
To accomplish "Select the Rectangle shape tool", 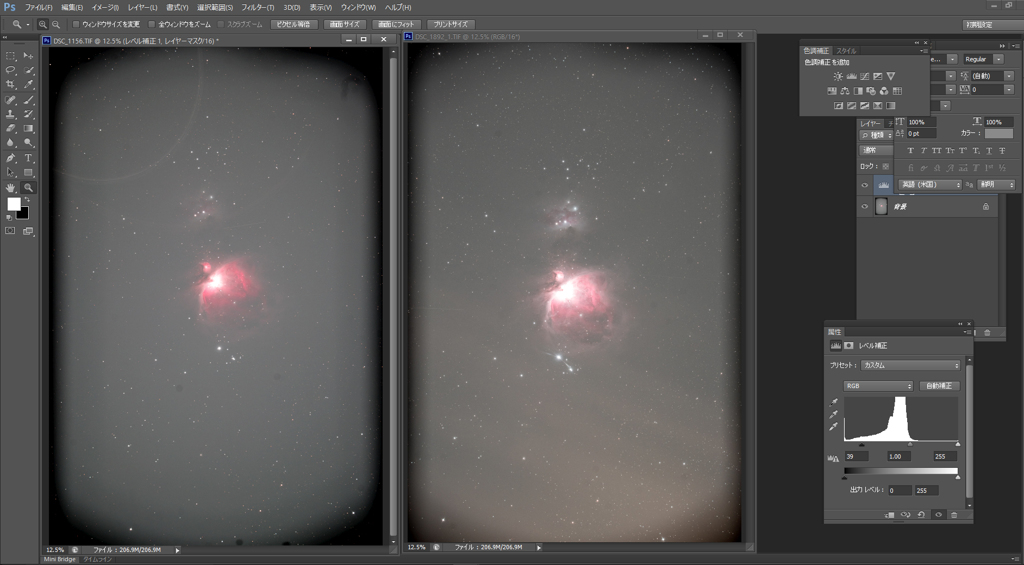I will 28,172.
